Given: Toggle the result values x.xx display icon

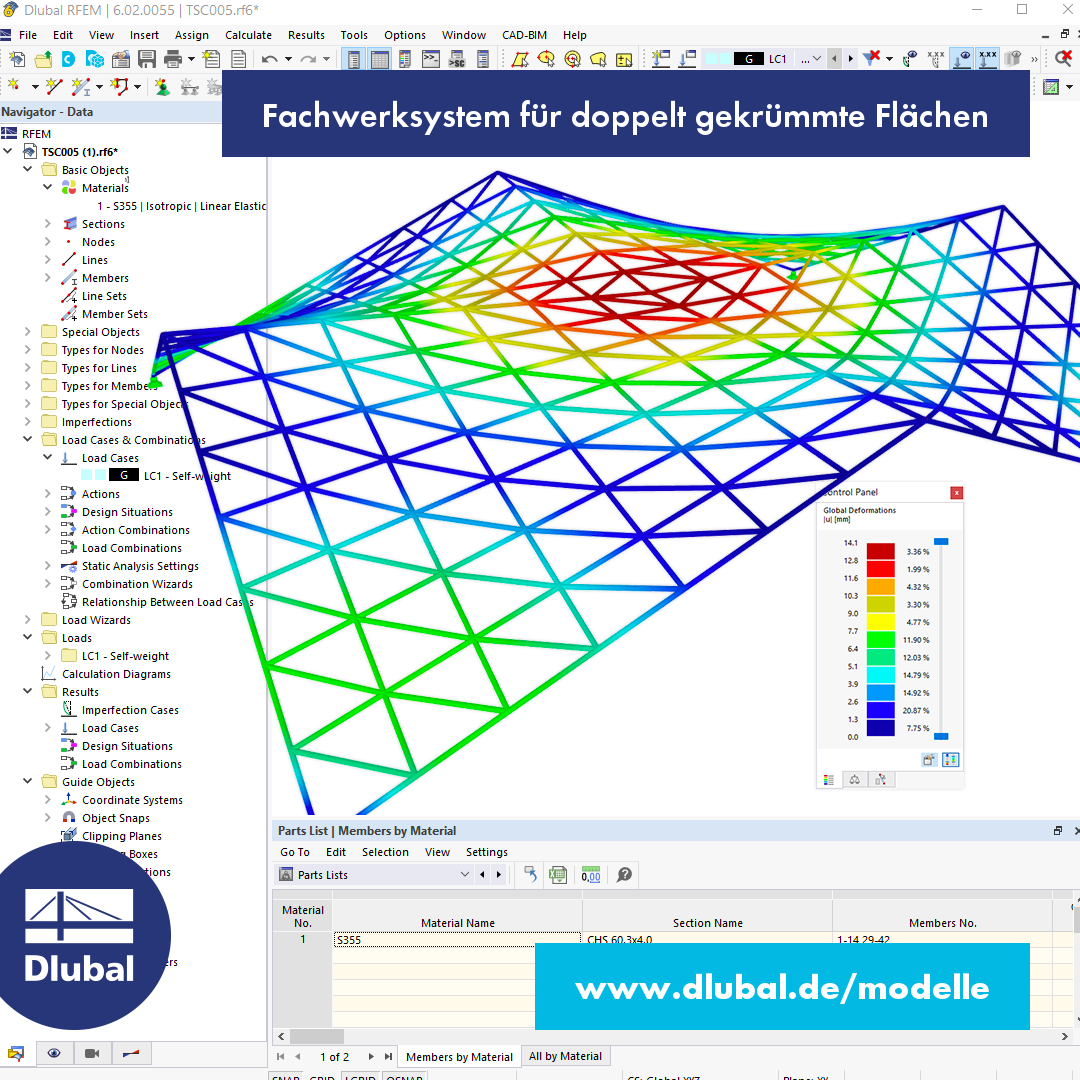Looking at the screenshot, I should pos(988,59).
